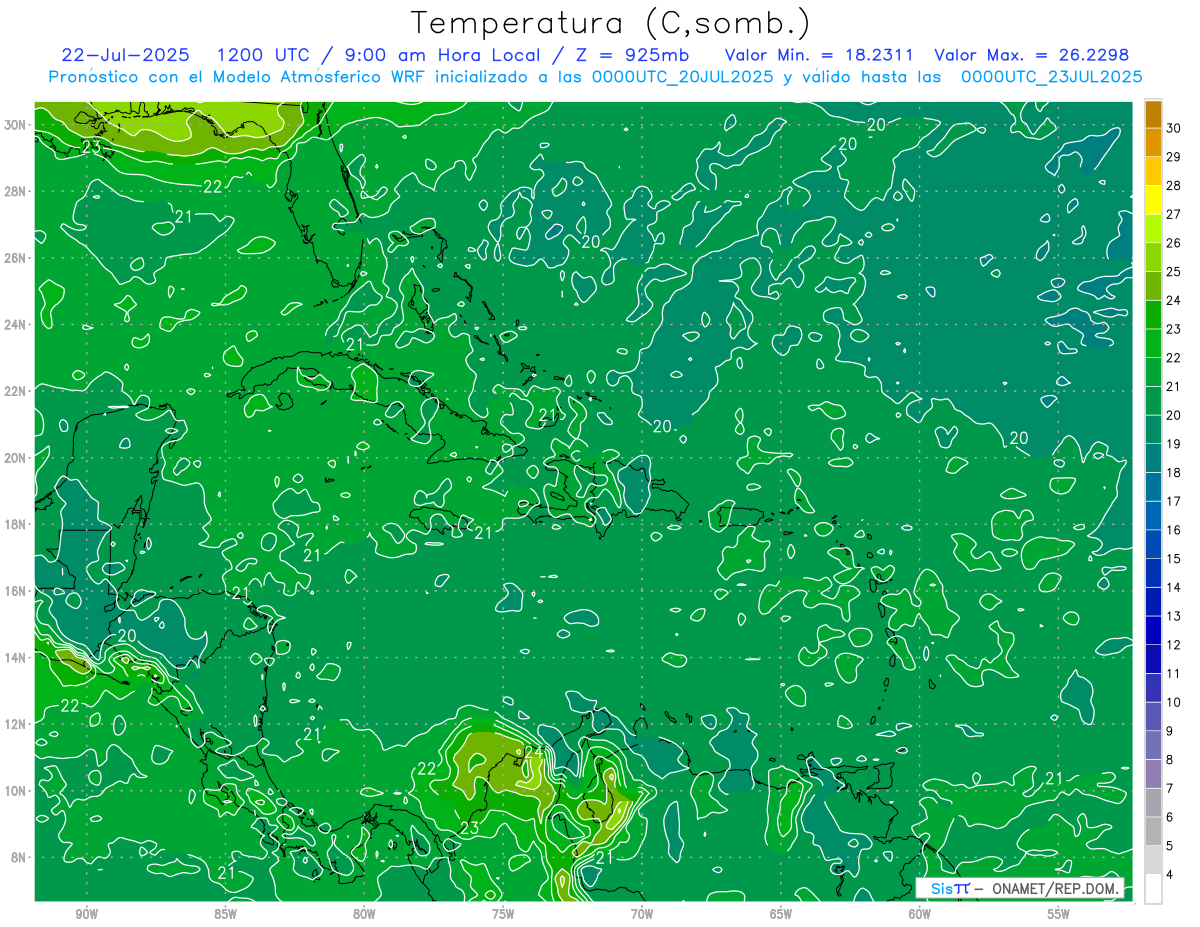Click legend color band between 11 and 12

(x=1153, y=659)
